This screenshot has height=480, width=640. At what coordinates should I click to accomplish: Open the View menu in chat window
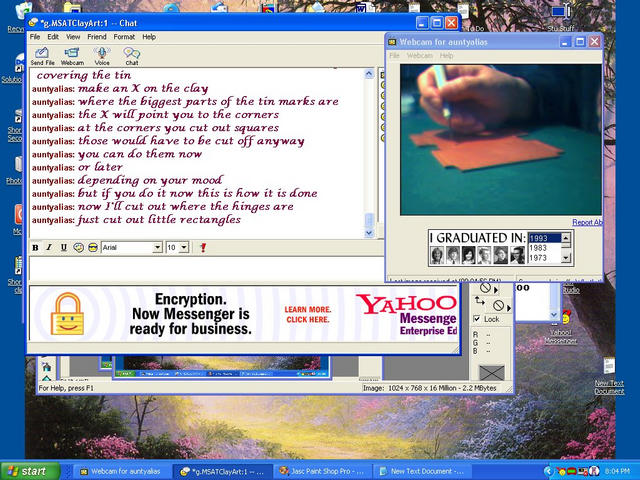tap(73, 37)
